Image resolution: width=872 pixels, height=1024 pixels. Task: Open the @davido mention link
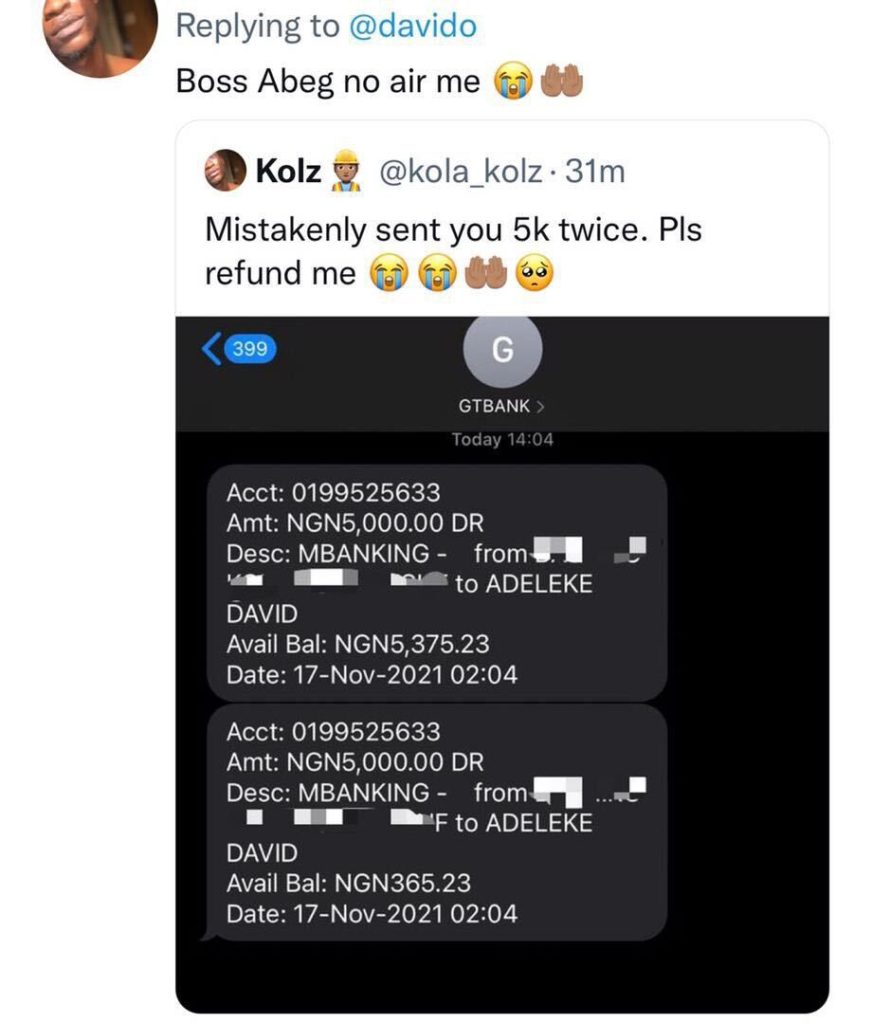click(x=412, y=27)
